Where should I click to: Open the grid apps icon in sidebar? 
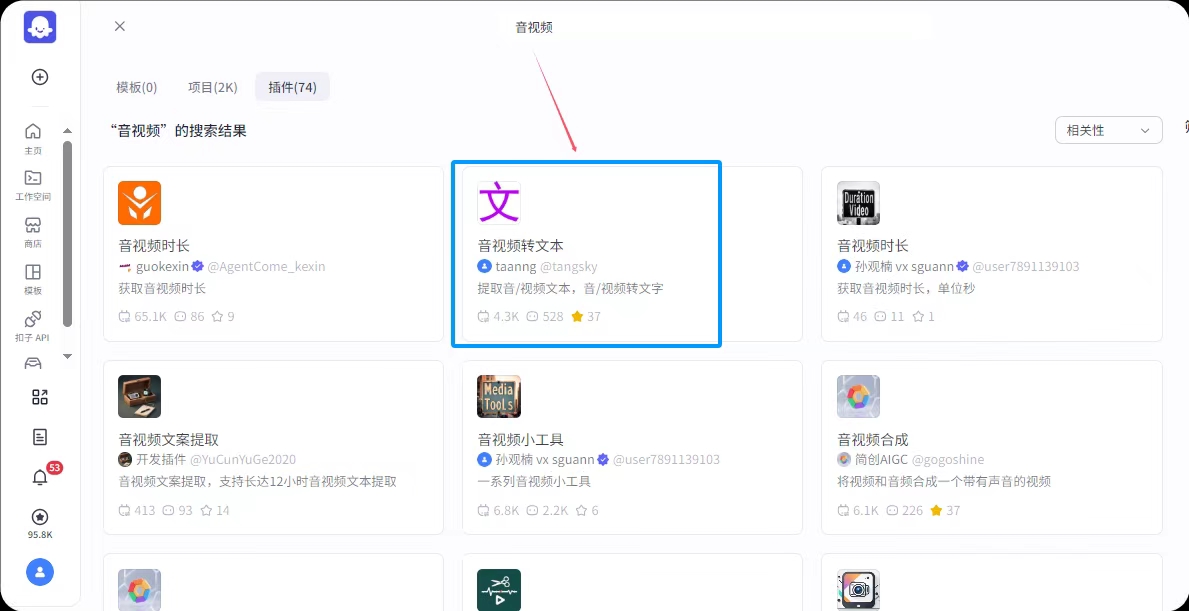(39, 397)
